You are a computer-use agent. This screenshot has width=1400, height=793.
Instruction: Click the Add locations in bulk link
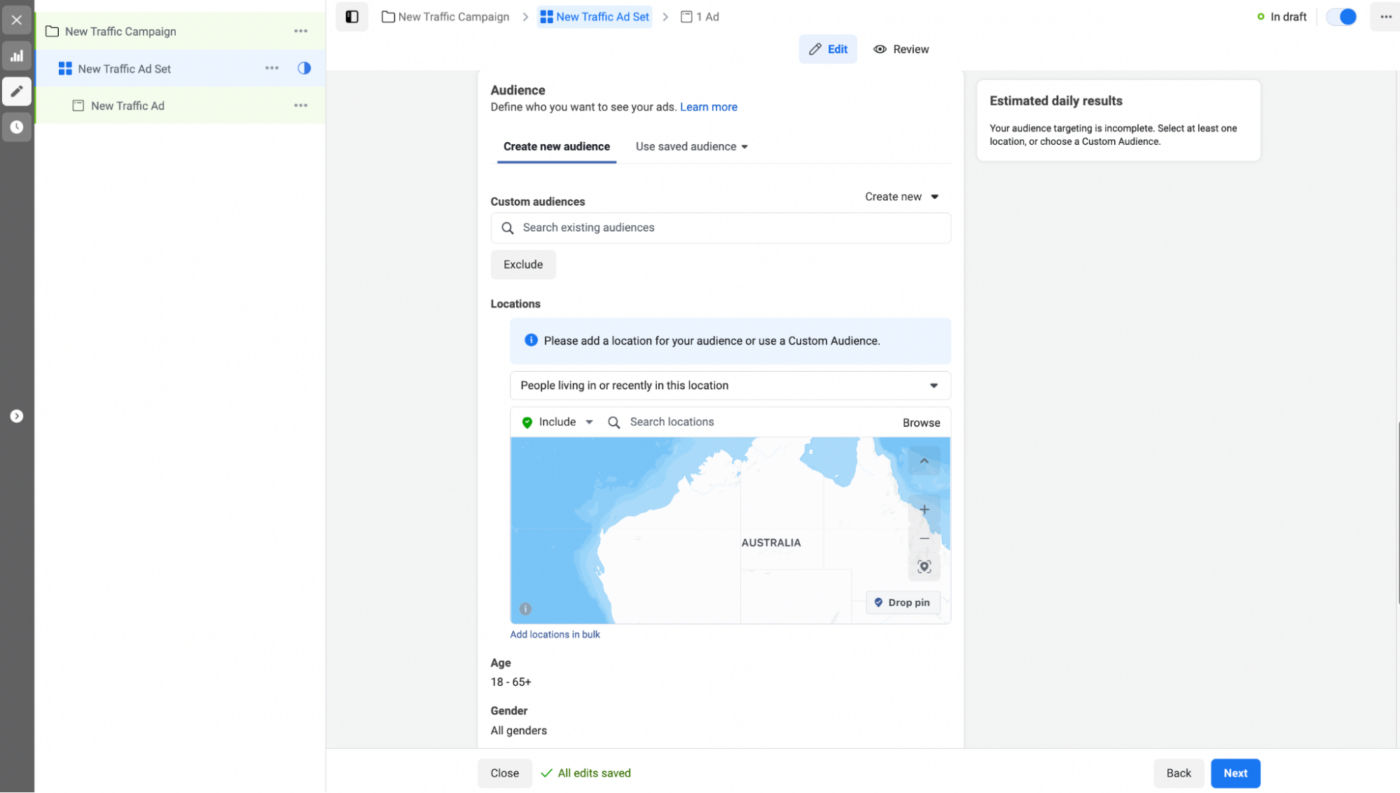click(555, 634)
